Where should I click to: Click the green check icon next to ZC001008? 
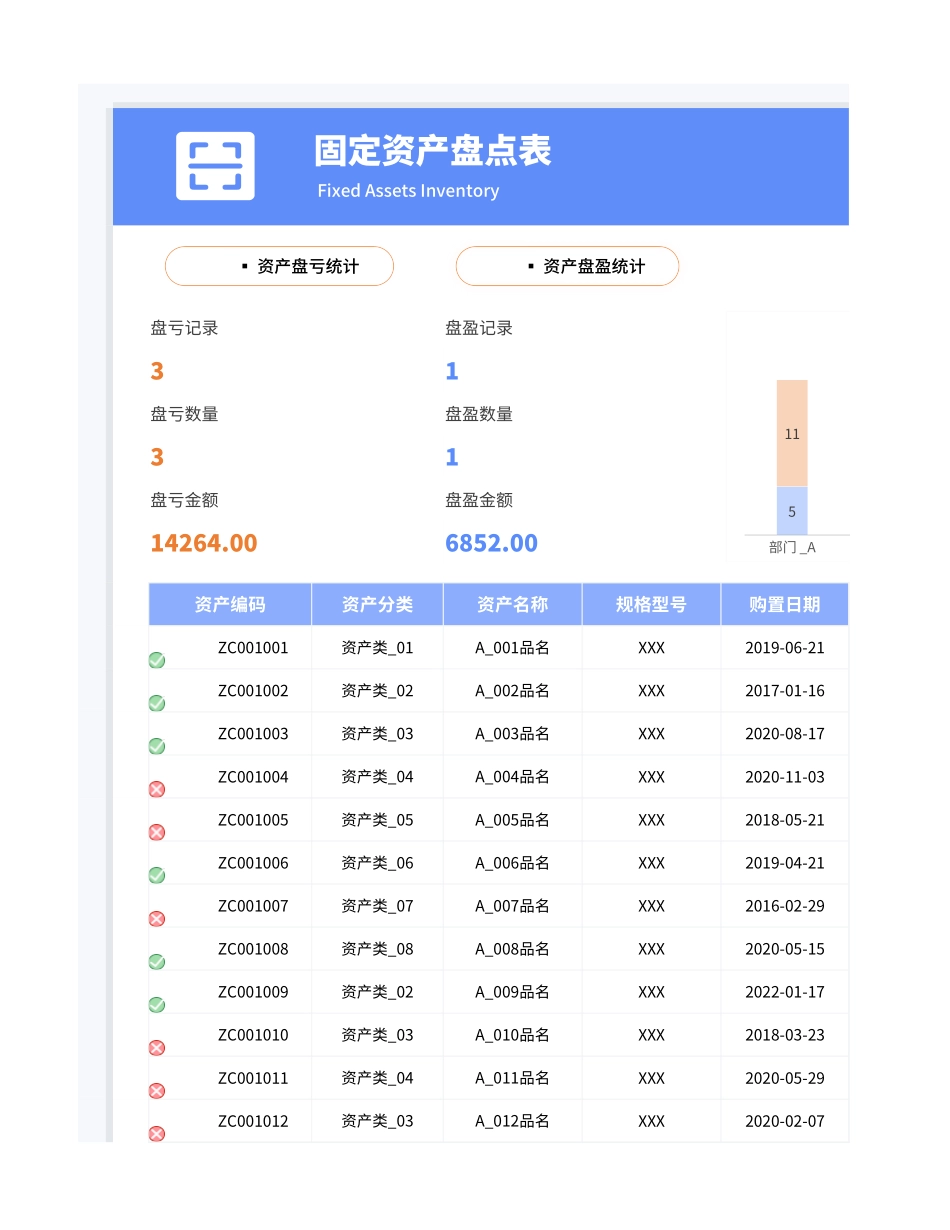pyautogui.click(x=156, y=961)
